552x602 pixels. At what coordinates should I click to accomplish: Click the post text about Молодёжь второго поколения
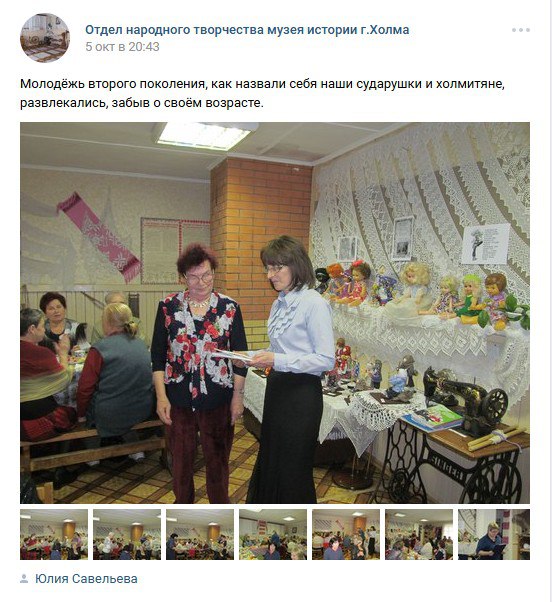[262, 93]
